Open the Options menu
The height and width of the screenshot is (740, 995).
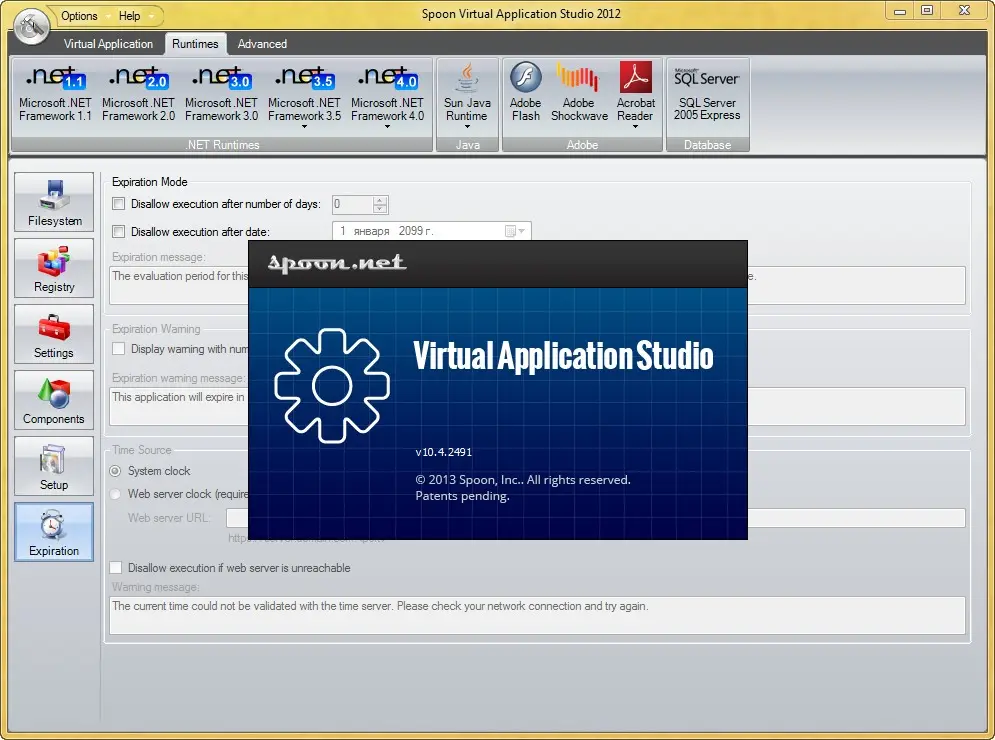(79, 16)
